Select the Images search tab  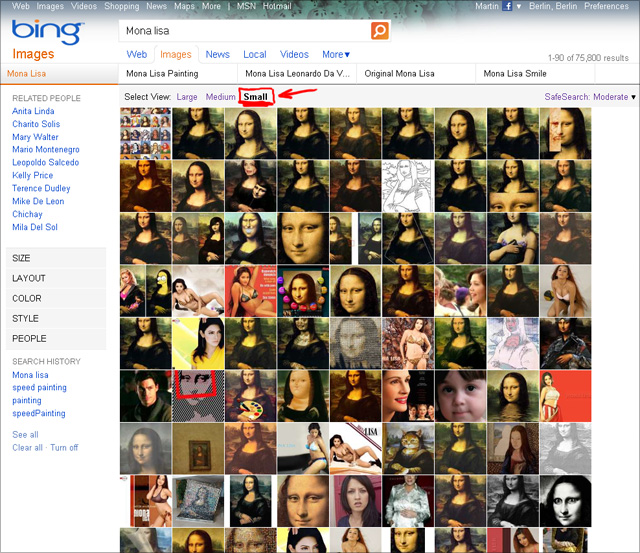pyautogui.click(x=176, y=54)
